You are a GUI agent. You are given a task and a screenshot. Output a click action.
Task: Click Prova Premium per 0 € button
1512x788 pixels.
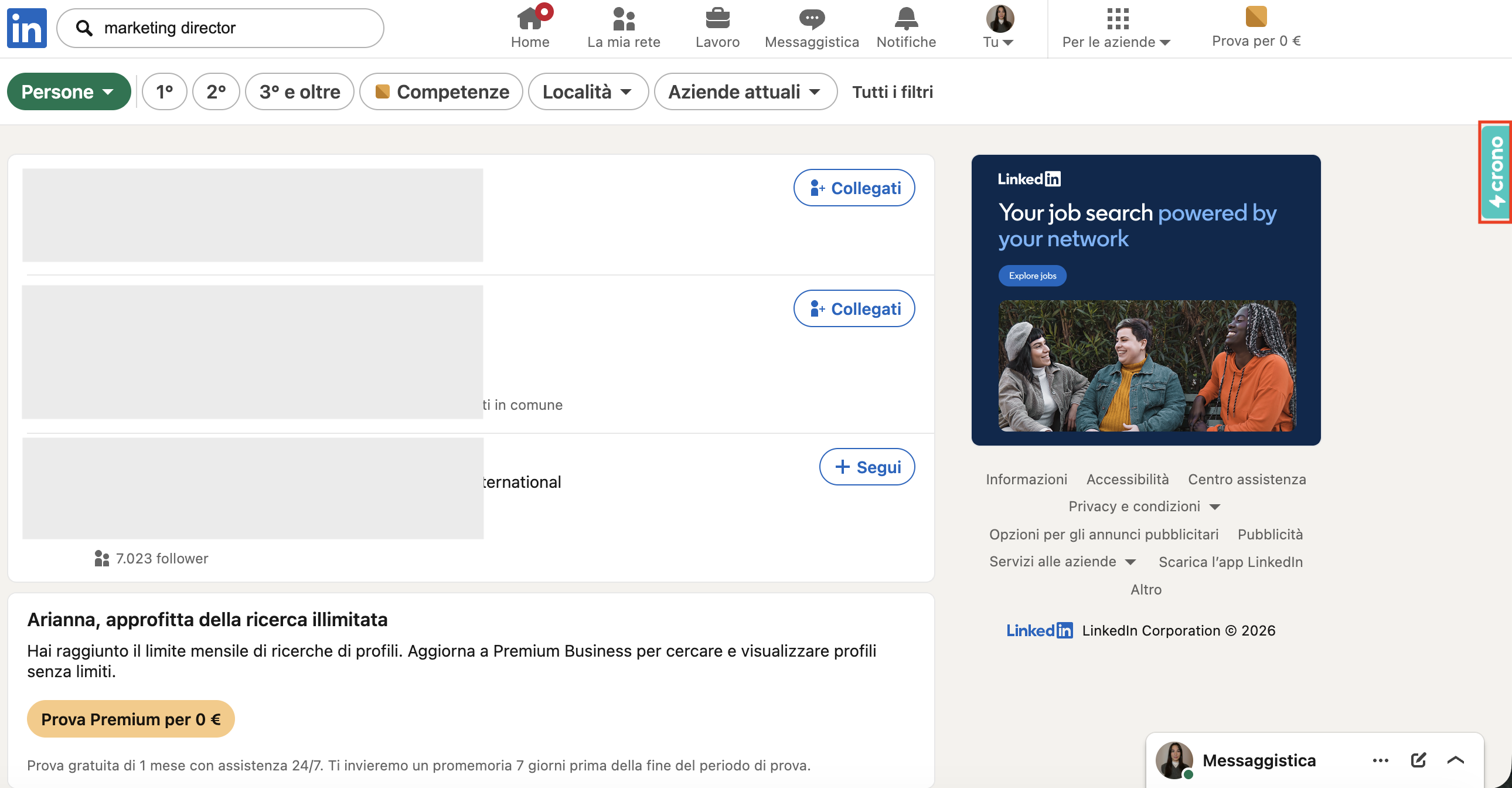tap(130, 719)
